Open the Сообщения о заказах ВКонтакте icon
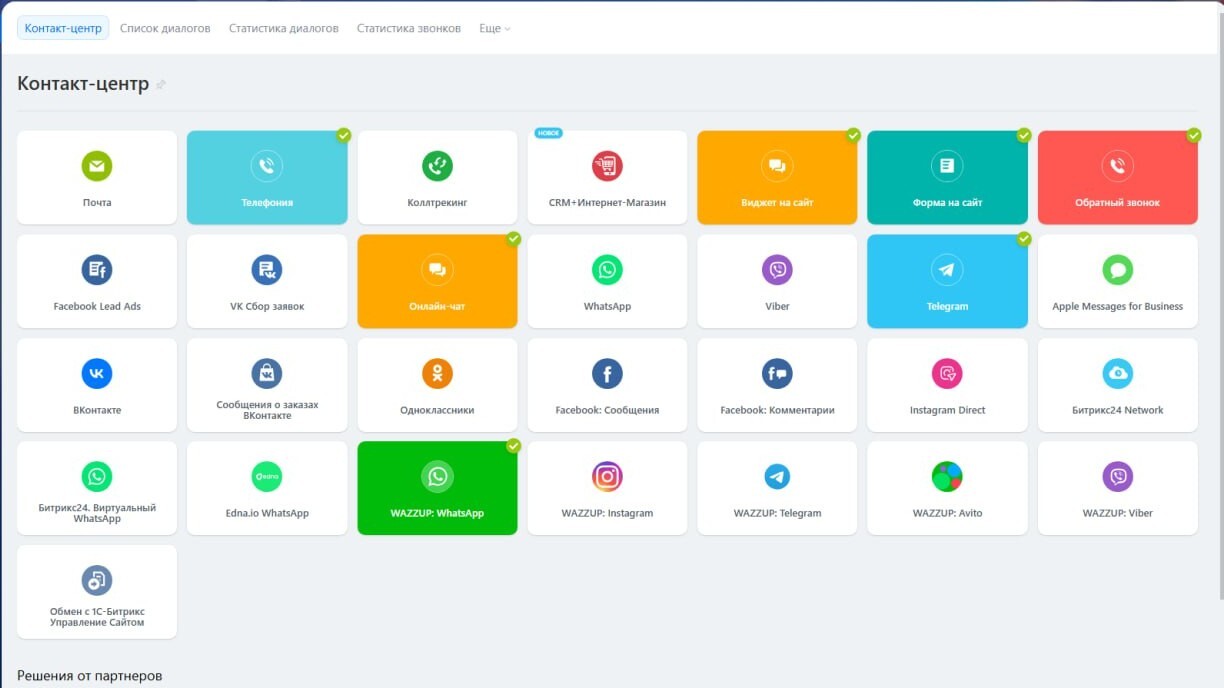 coord(267,374)
